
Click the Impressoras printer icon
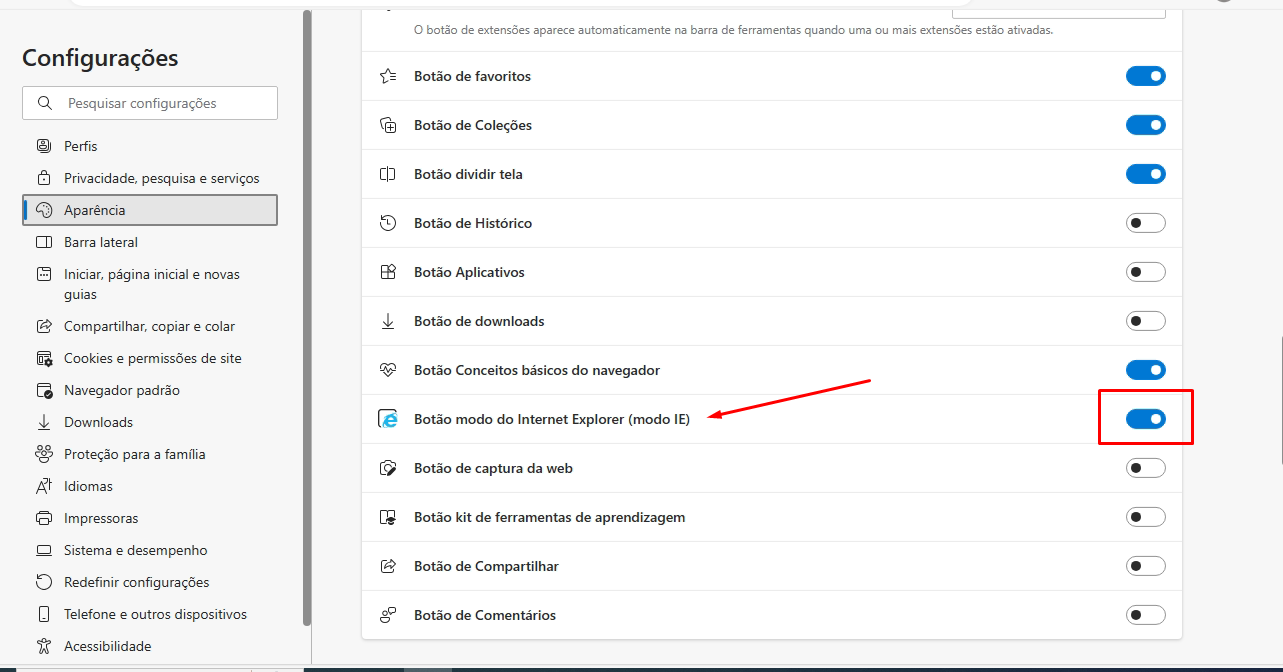44,518
